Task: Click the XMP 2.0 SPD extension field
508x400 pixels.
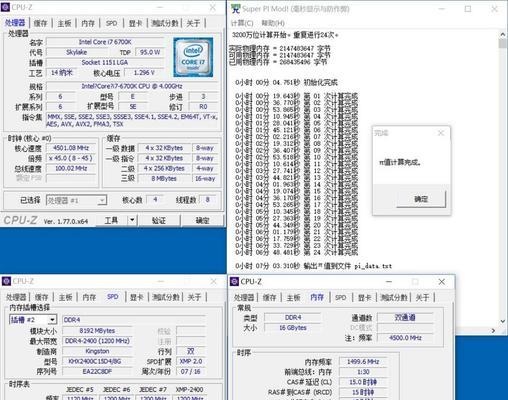Action: [191, 361]
